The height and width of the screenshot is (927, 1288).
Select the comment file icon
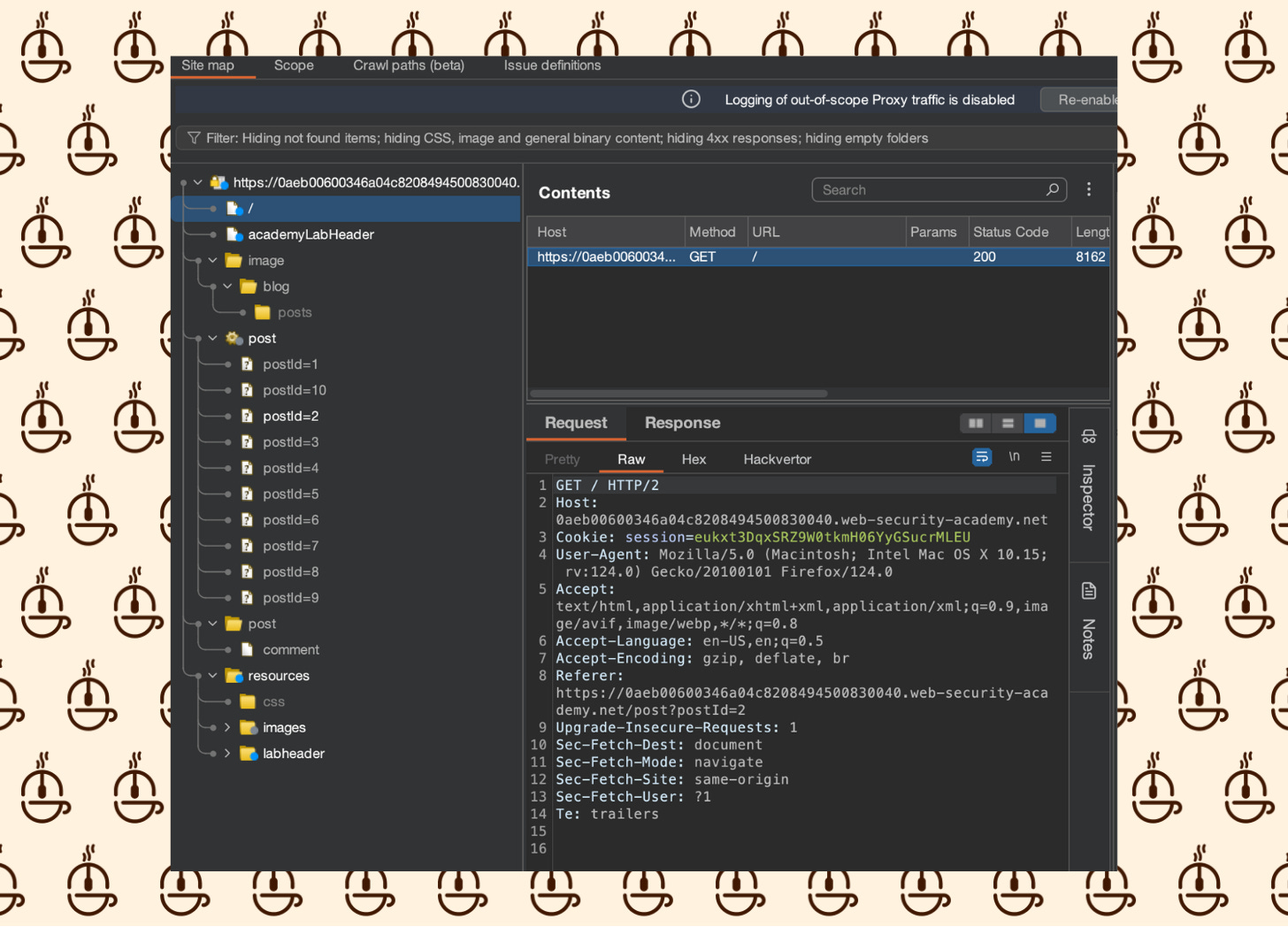tap(248, 649)
